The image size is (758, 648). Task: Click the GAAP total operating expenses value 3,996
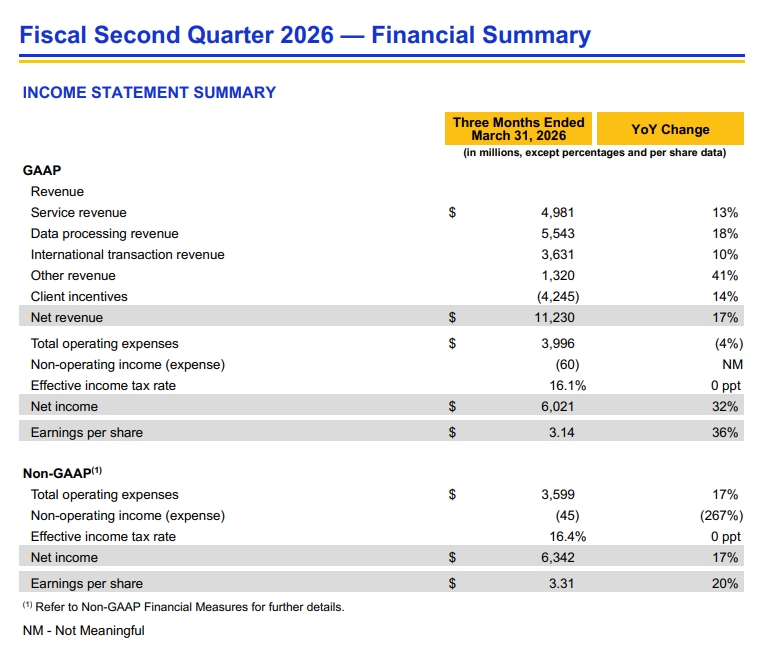tap(557, 343)
